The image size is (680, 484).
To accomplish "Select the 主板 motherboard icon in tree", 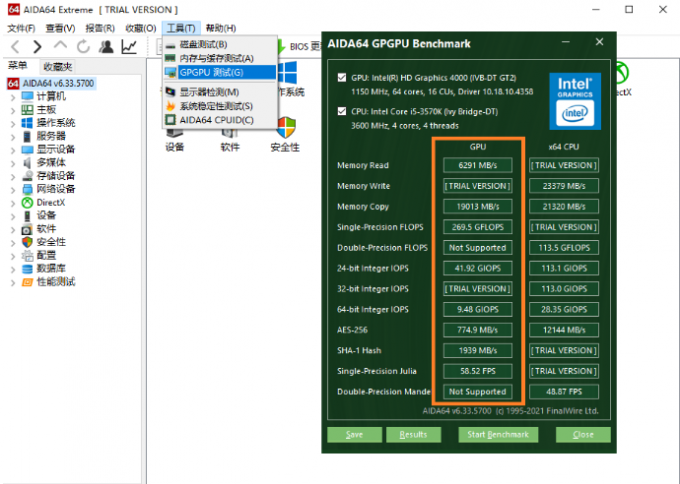I will click(x=27, y=110).
